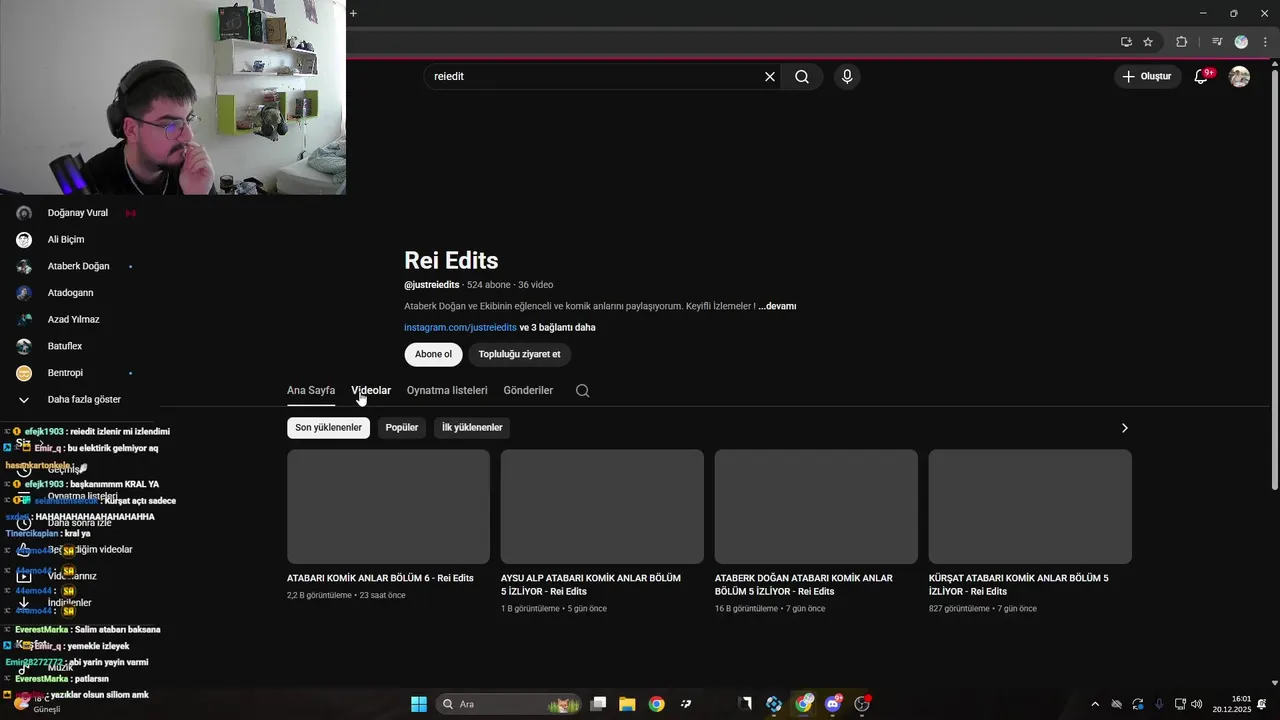Show next videos with the right chevron
1280x720 pixels.
(x=1124, y=428)
